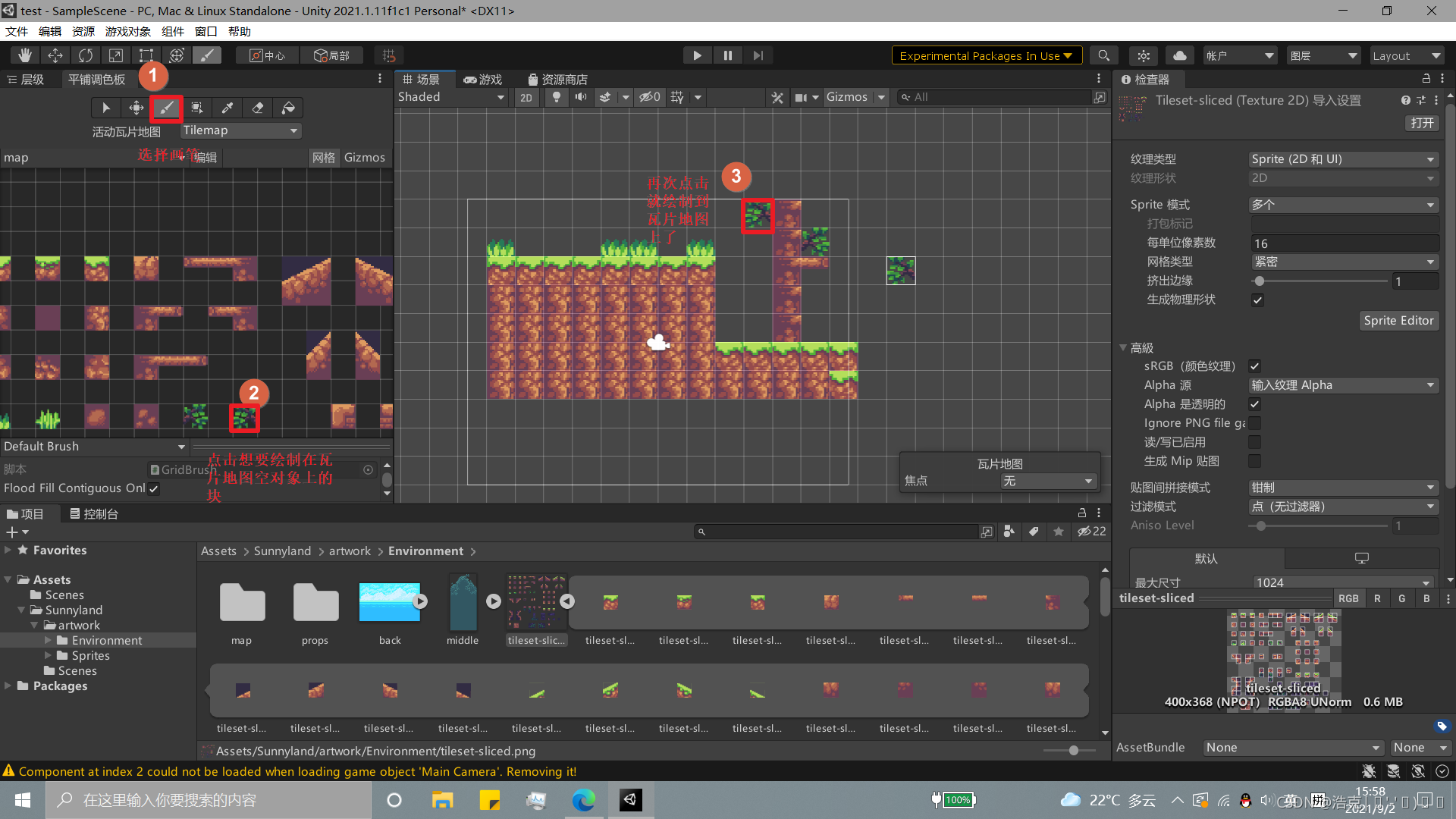Expand the Packages folder

[8, 686]
